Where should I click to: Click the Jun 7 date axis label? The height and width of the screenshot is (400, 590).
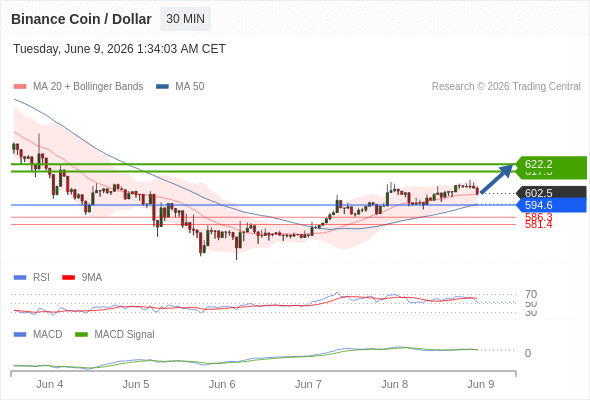click(308, 385)
